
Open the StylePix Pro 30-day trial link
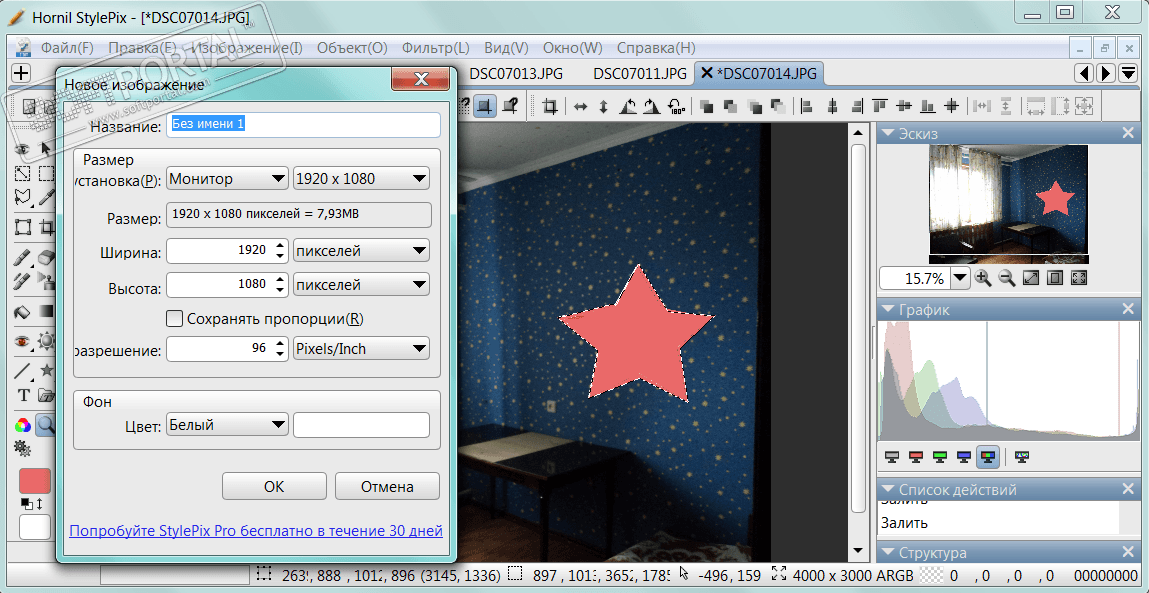(x=256, y=530)
